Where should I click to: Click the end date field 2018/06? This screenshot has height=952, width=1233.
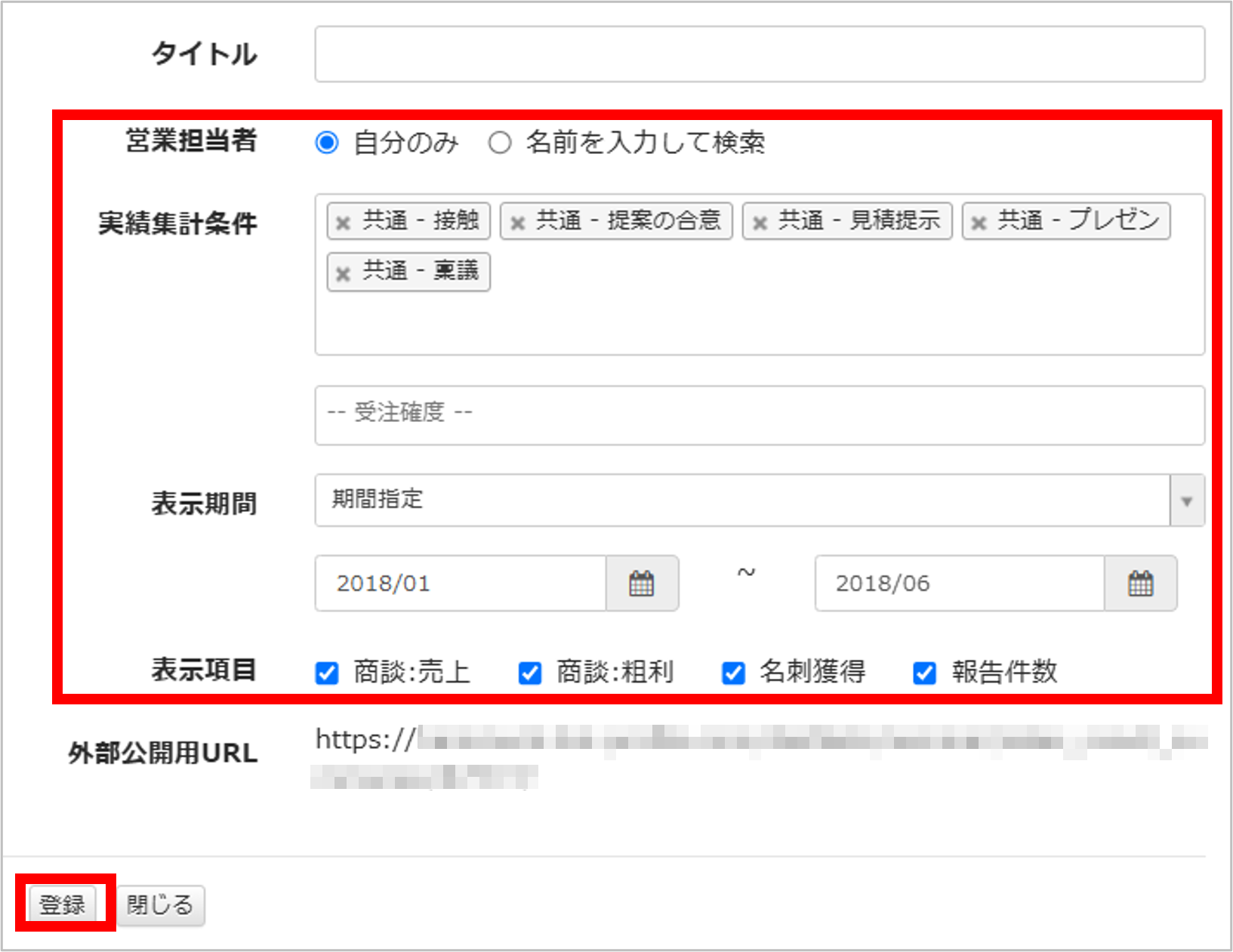pos(959,584)
